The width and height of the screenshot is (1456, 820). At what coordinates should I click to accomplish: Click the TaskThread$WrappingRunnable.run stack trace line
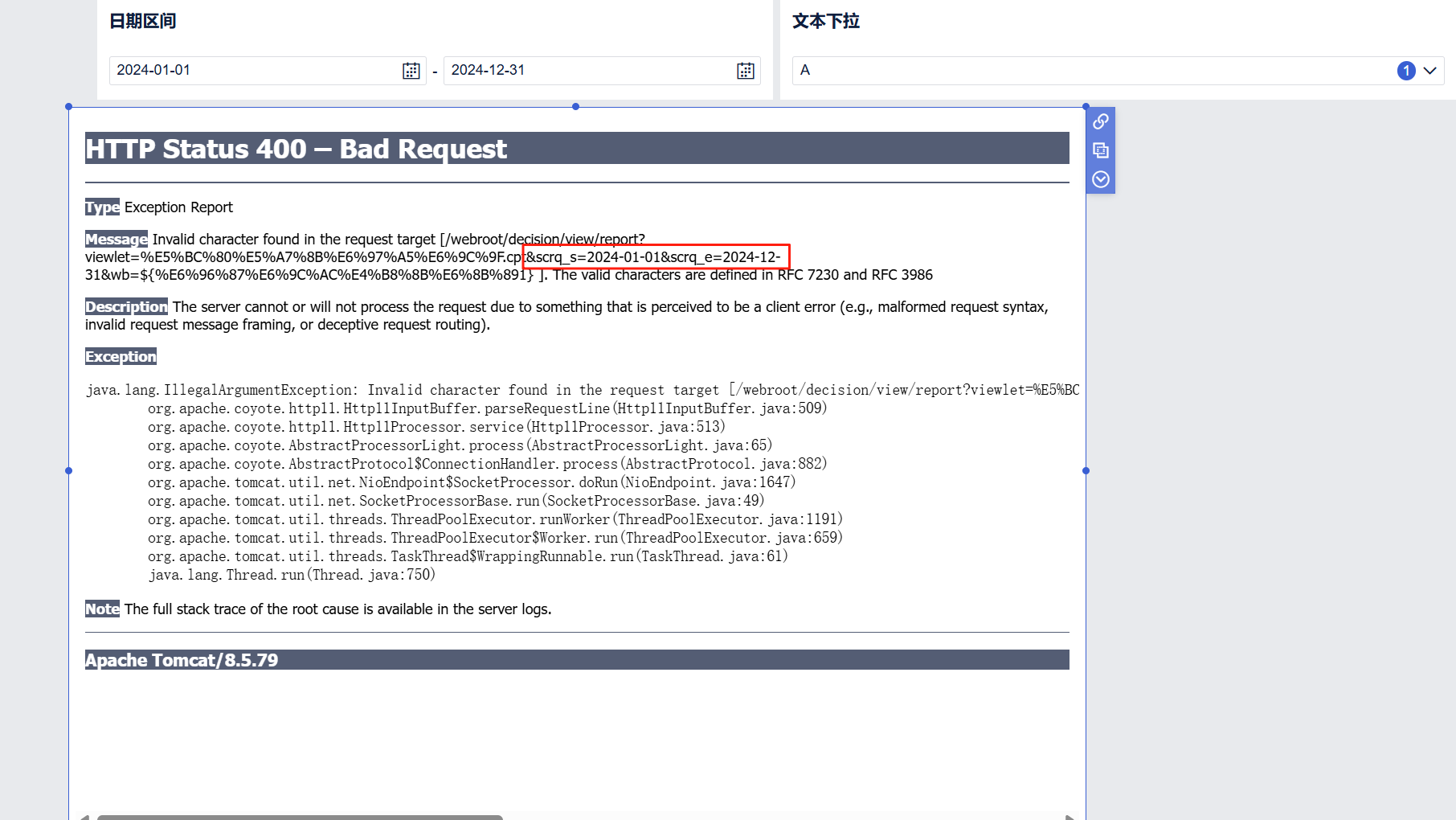(468, 556)
